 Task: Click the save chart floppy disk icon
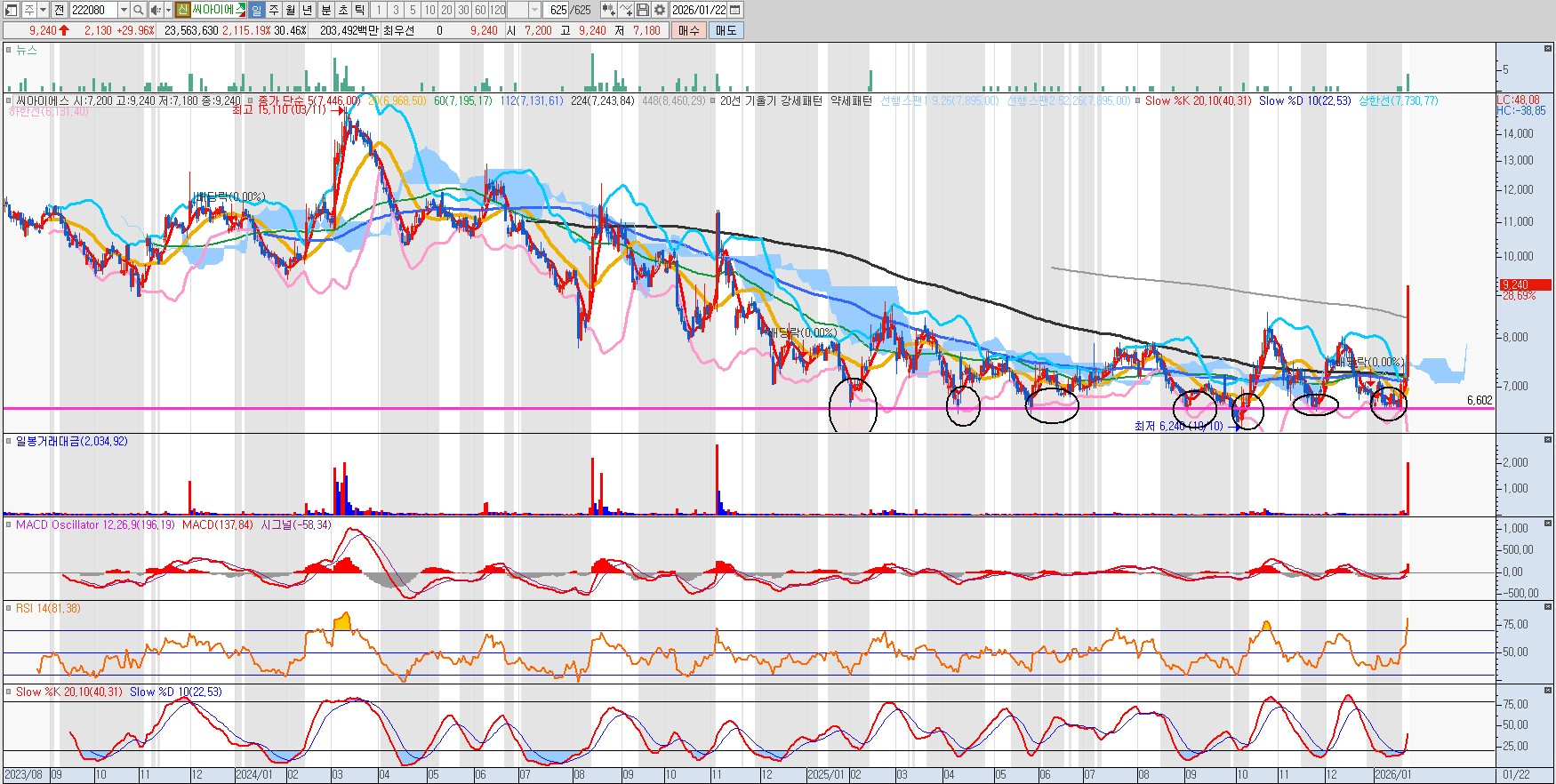[643, 10]
